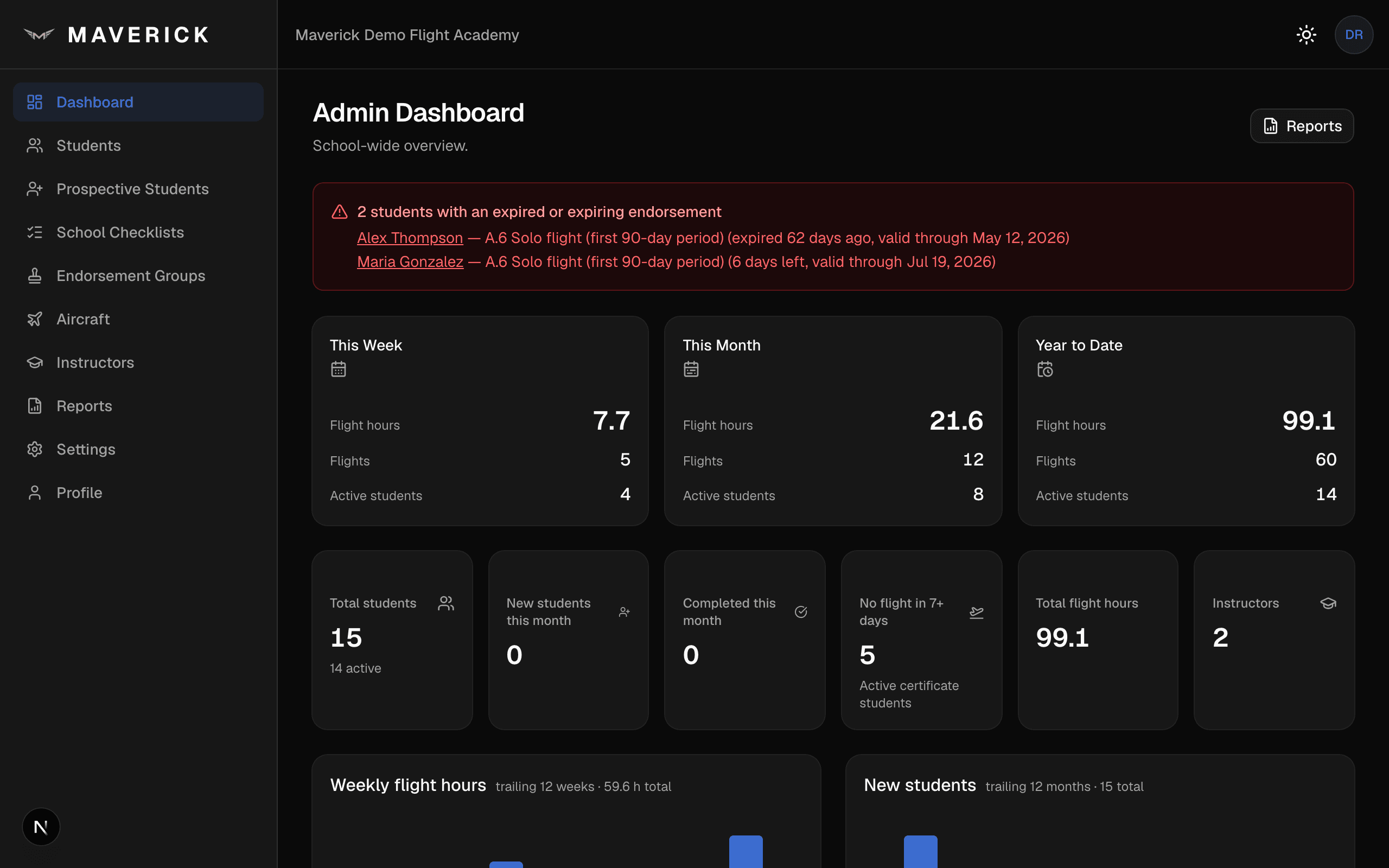Click the Year to Date active students value 14
Screen dimensions: 1389x868
(x=1326, y=494)
